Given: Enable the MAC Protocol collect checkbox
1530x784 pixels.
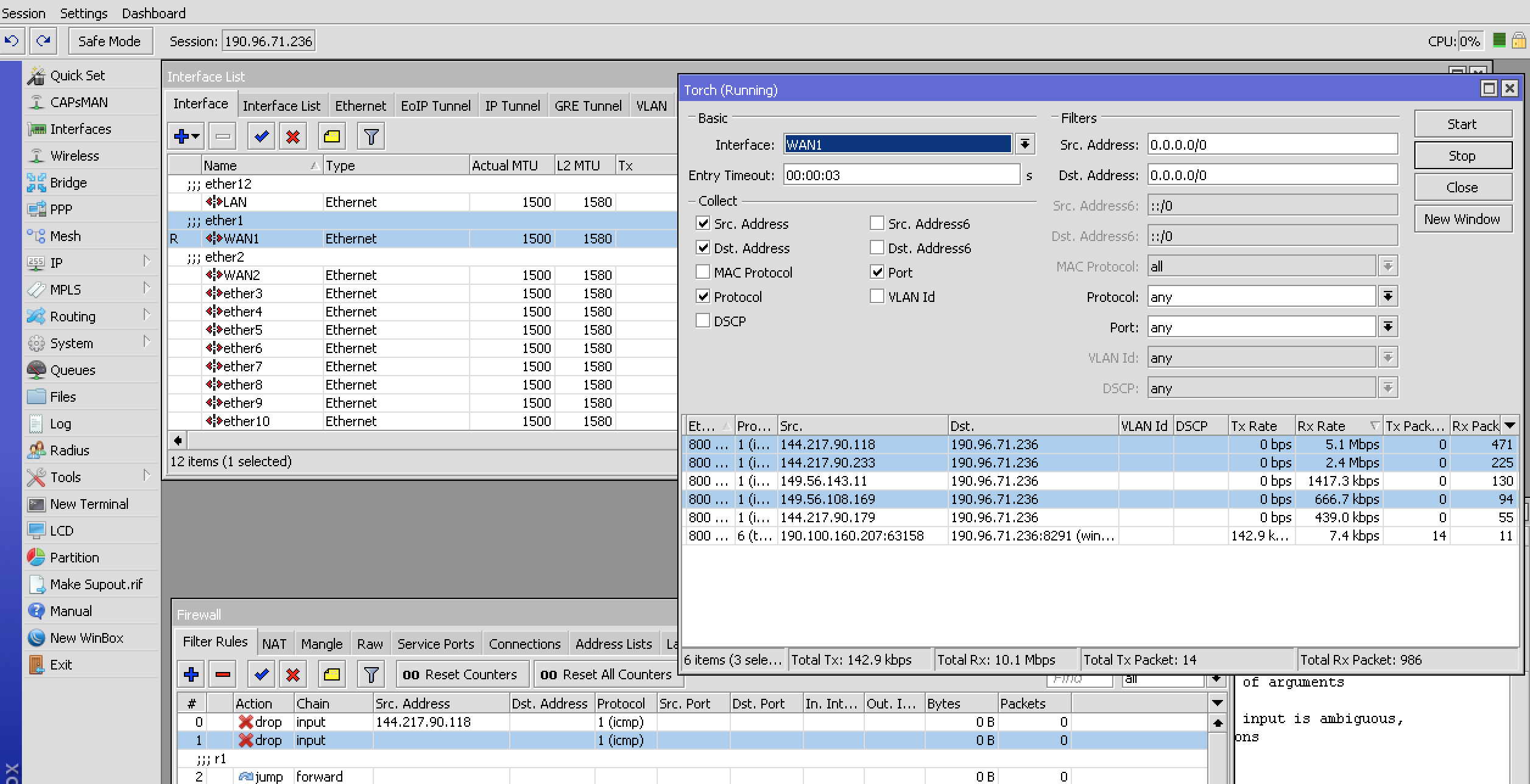Looking at the screenshot, I should point(703,272).
